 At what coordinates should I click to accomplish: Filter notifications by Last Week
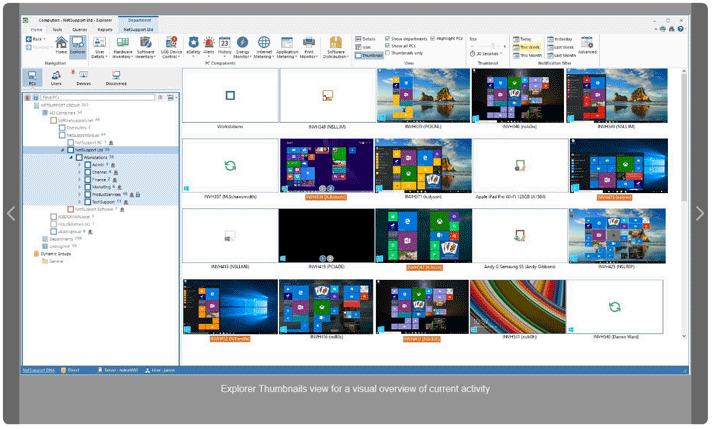coord(562,46)
